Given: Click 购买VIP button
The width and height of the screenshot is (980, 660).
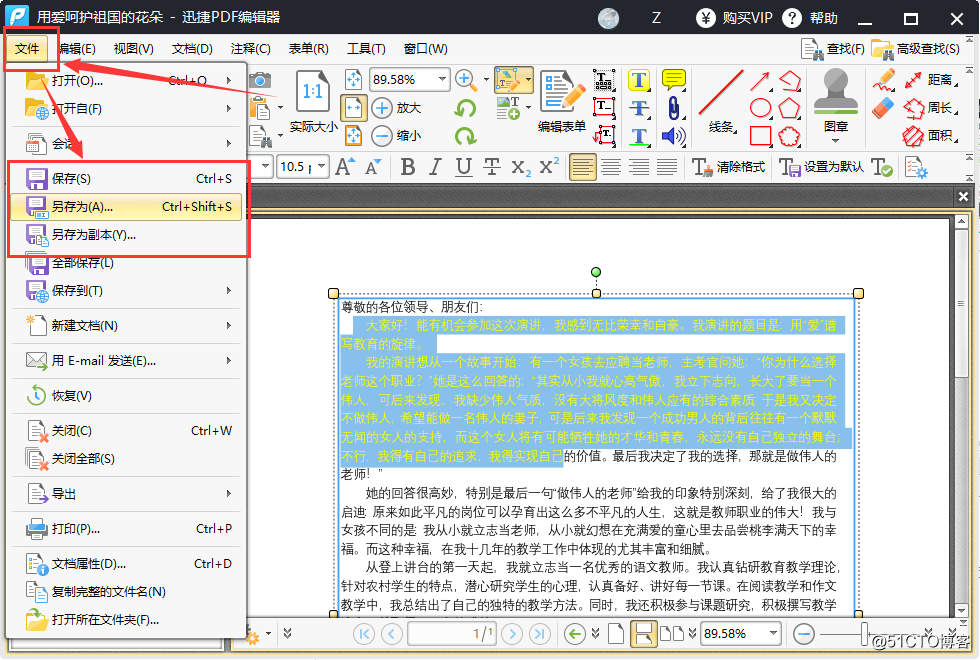Looking at the screenshot, I should coord(734,18).
